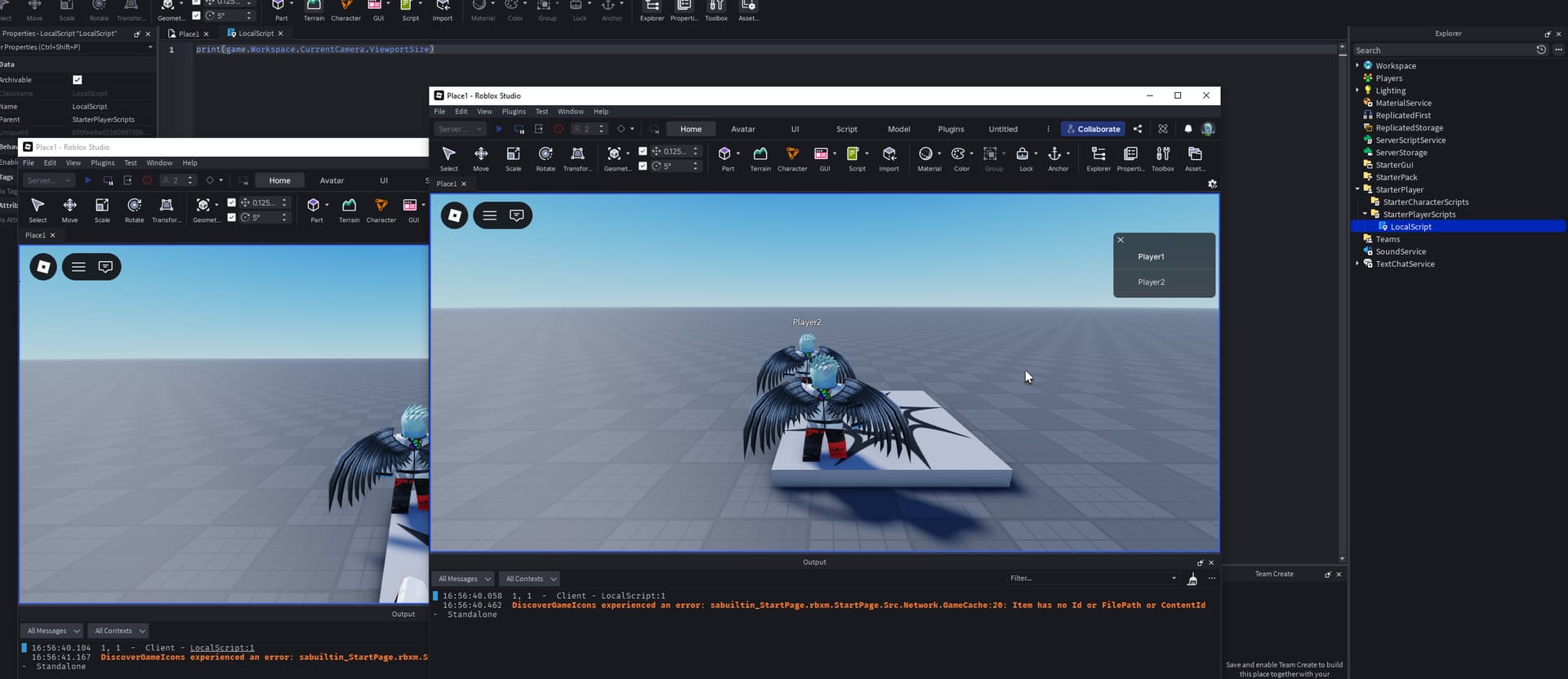Increase the move snap increment stepper in front window
This screenshot has width=1568, height=679.
tap(696, 149)
